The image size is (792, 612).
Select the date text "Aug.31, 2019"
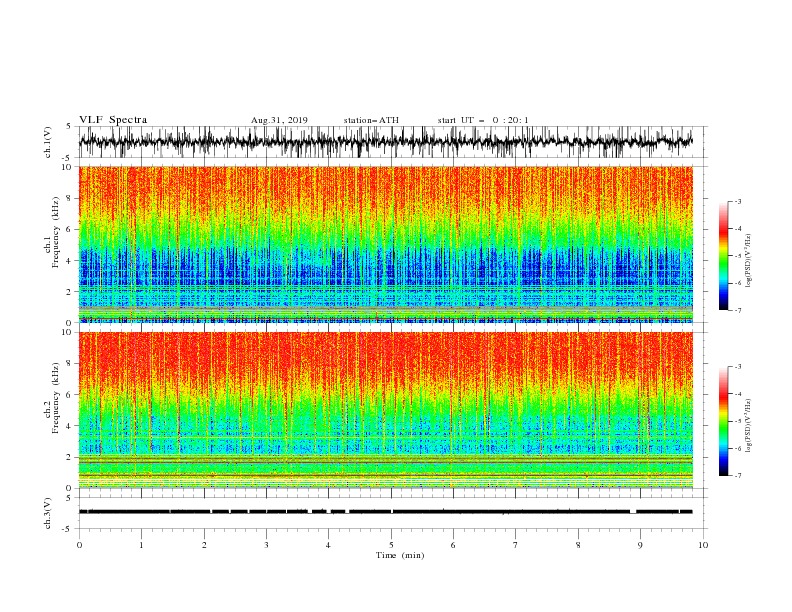[x=279, y=120]
